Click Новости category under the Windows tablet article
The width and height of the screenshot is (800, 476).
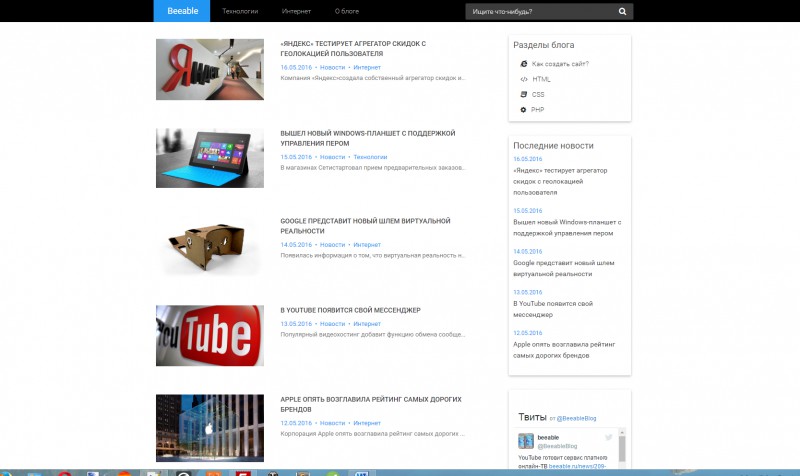(333, 157)
